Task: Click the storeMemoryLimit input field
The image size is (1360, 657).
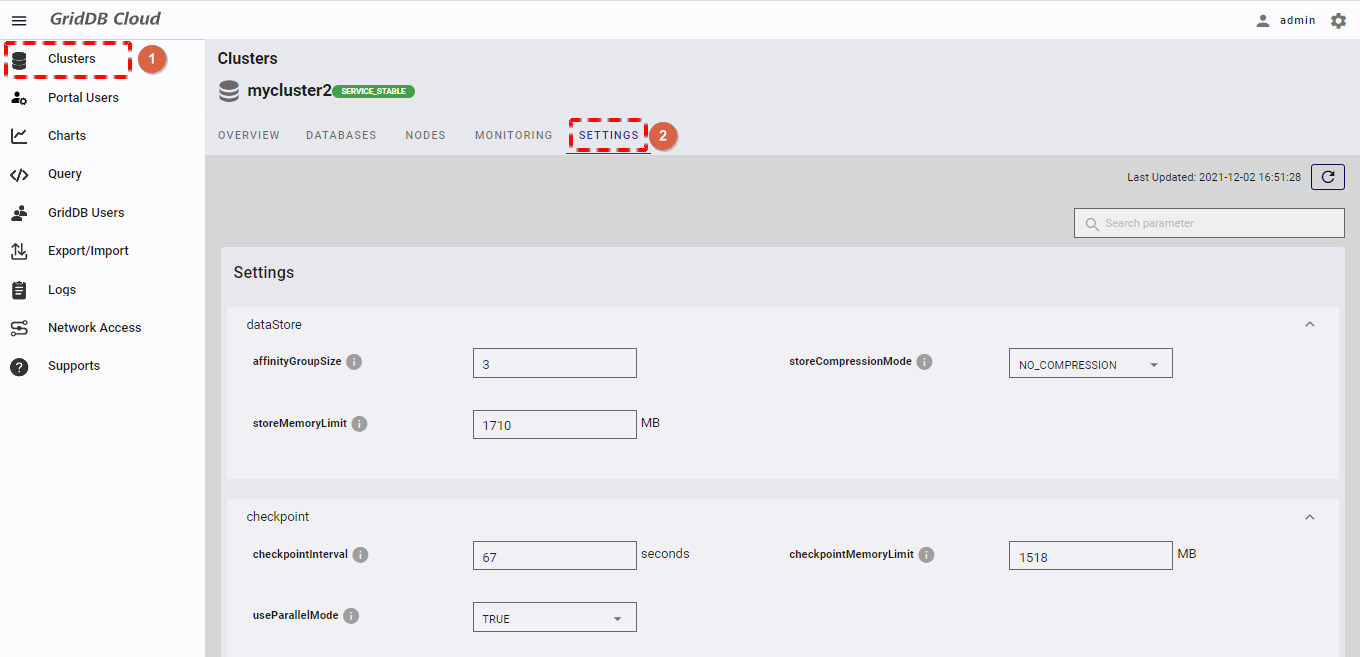Action: pos(554,425)
